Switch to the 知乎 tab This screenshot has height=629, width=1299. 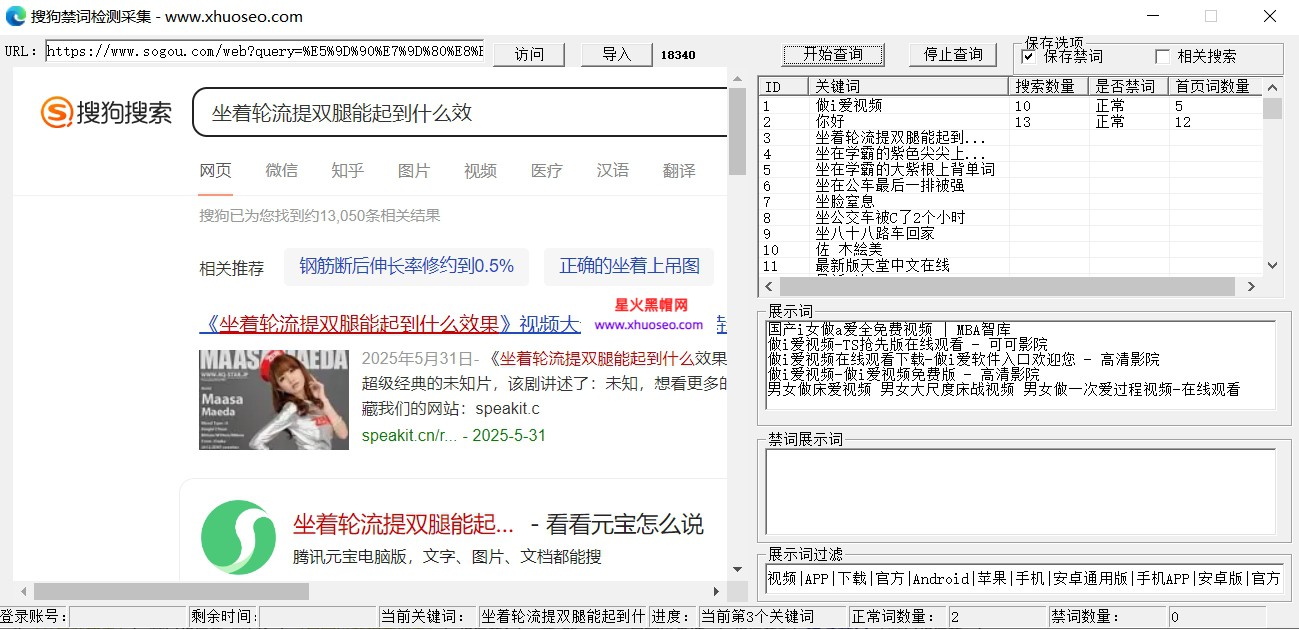click(x=347, y=170)
